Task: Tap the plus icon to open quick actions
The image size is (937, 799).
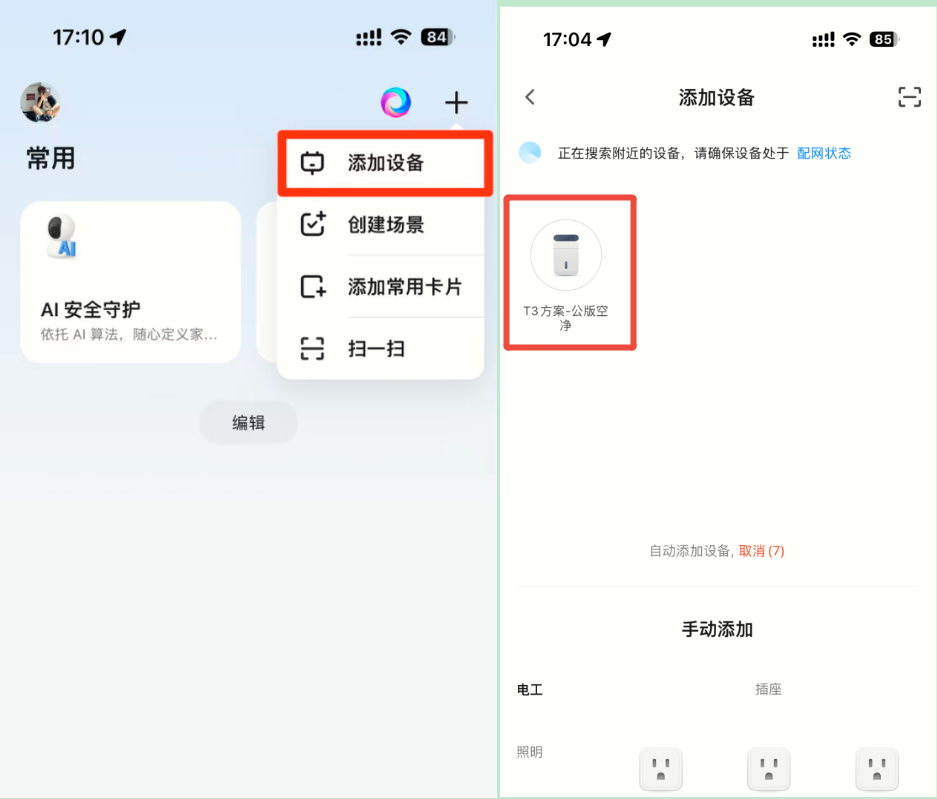Action: coord(456,101)
